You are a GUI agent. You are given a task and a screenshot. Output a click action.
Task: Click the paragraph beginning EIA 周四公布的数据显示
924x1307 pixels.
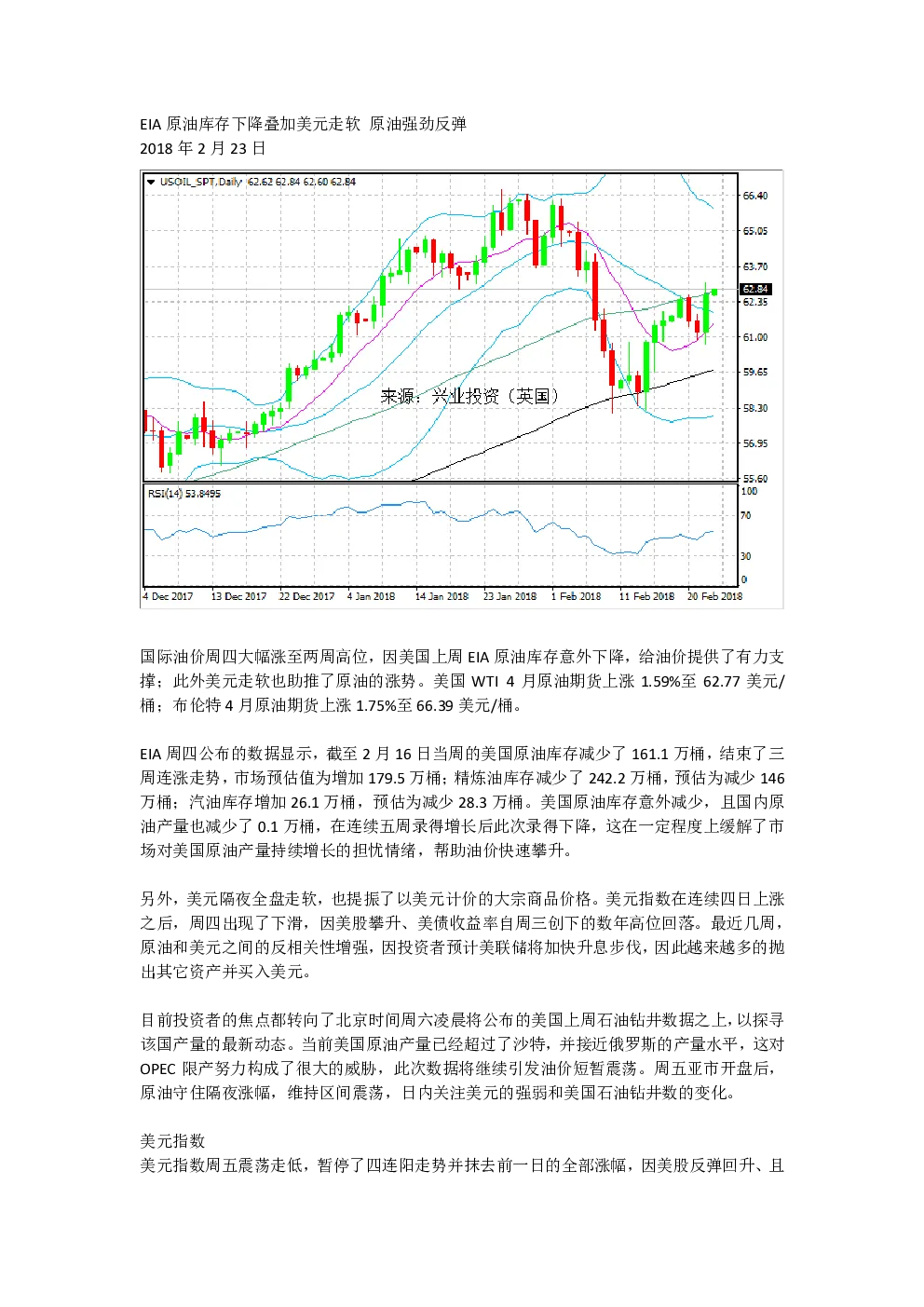(x=462, y=802)
